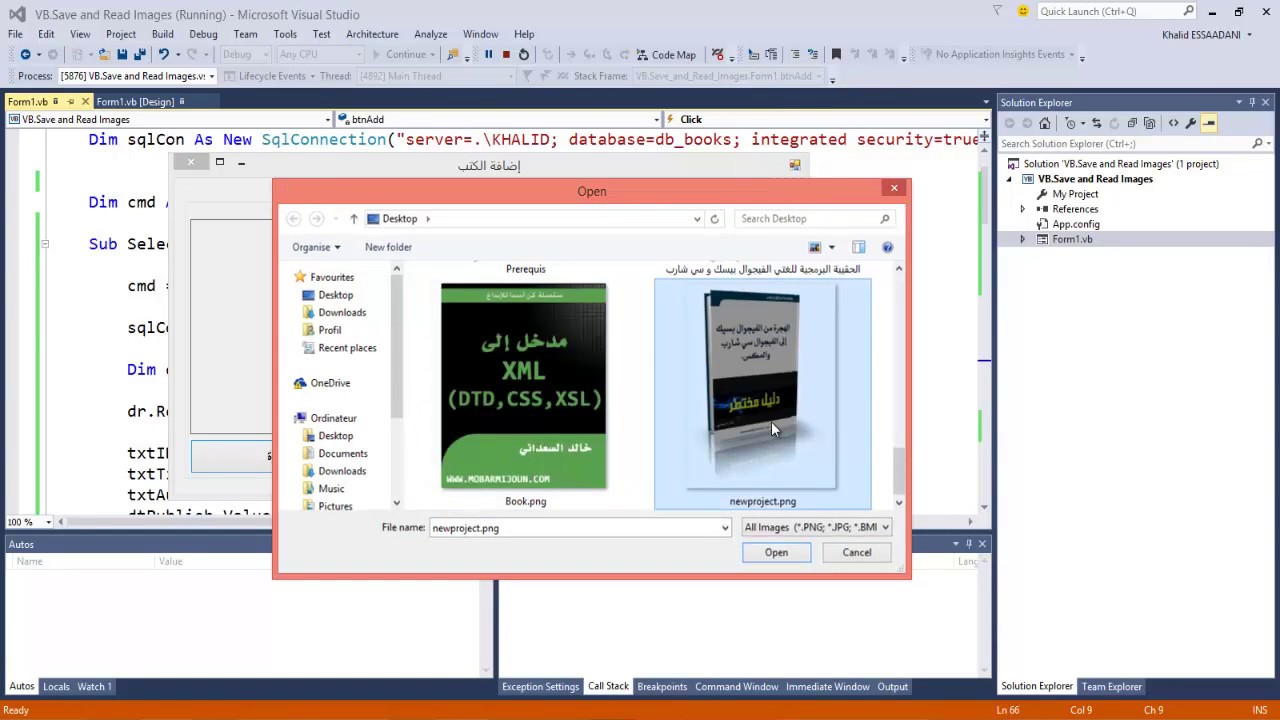Select Recent places in navigation pane

click(347, 348)
